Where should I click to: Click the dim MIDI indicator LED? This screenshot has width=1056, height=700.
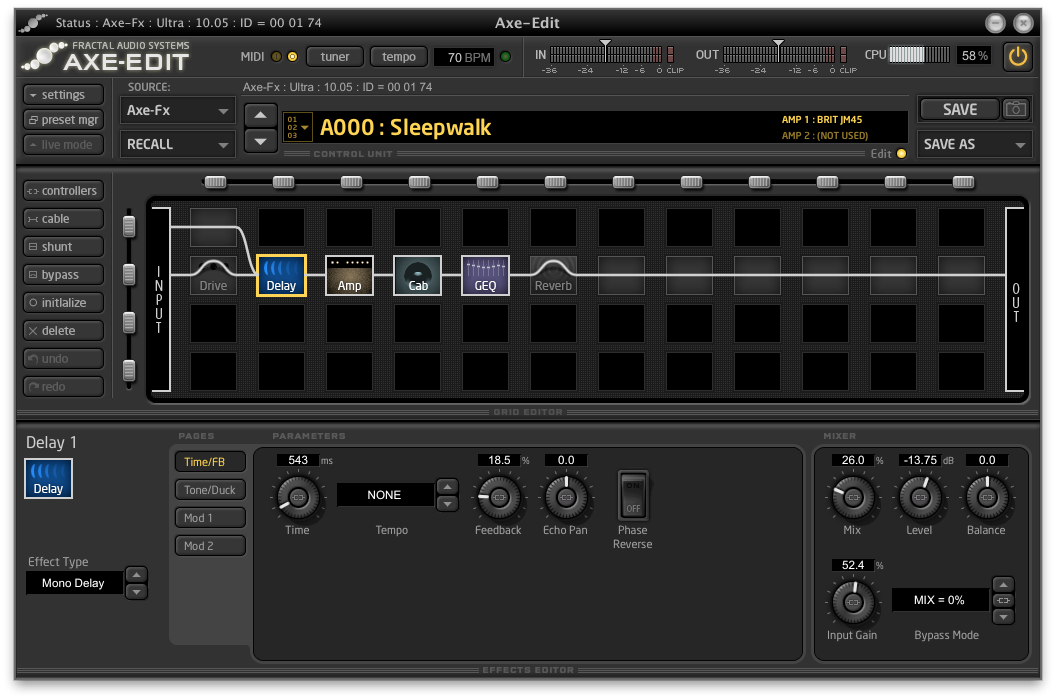pyautogui.click(x=276, y=57)
